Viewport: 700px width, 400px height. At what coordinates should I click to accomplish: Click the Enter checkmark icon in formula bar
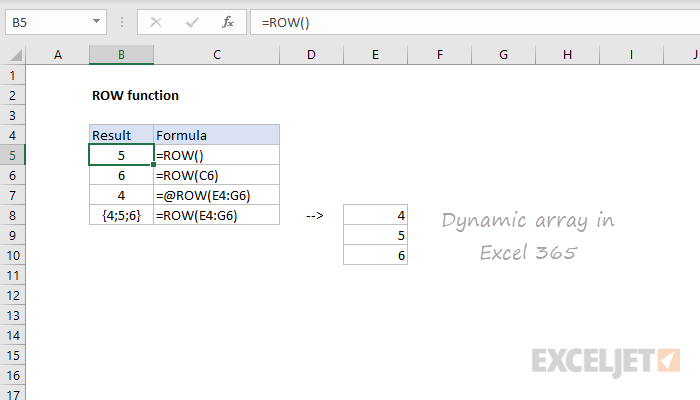click(x=190, y=21)
